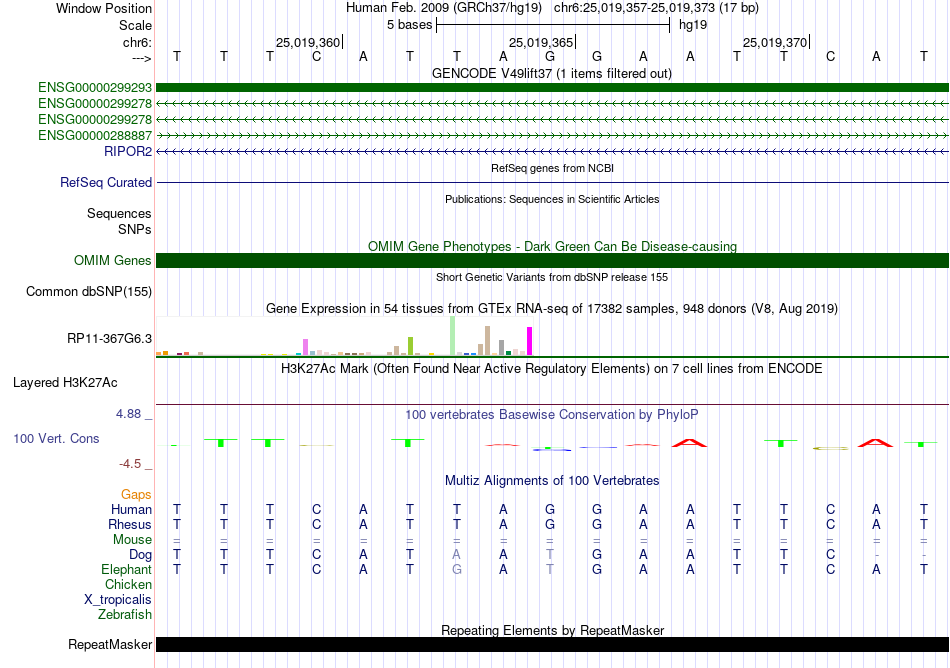Click the Chicken species alignment label
950x668 pixels.
(128, 585)
